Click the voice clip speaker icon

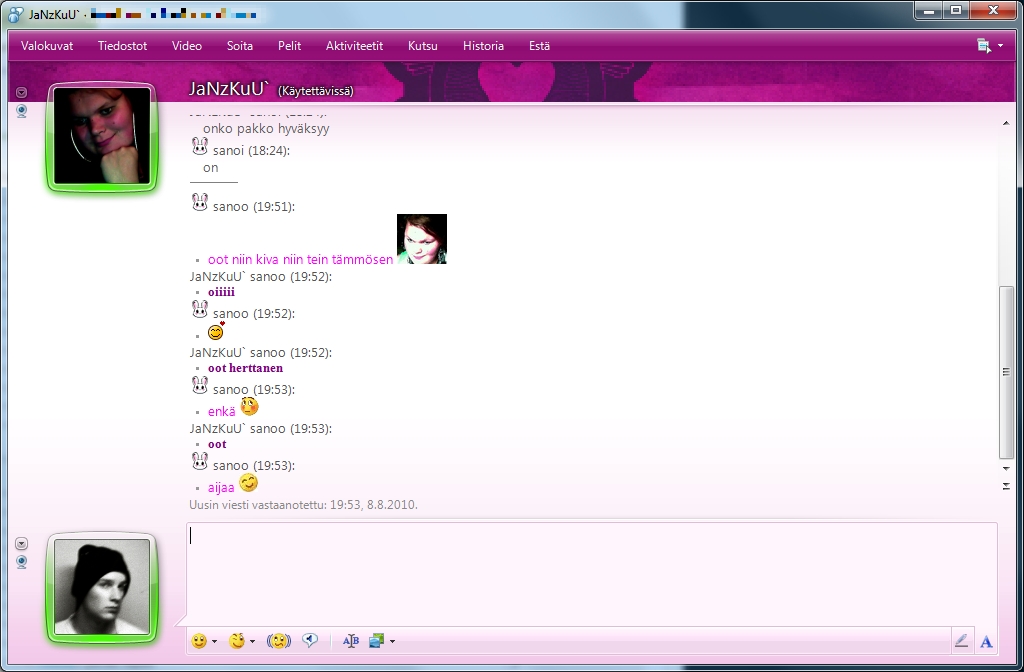[310, 641]
